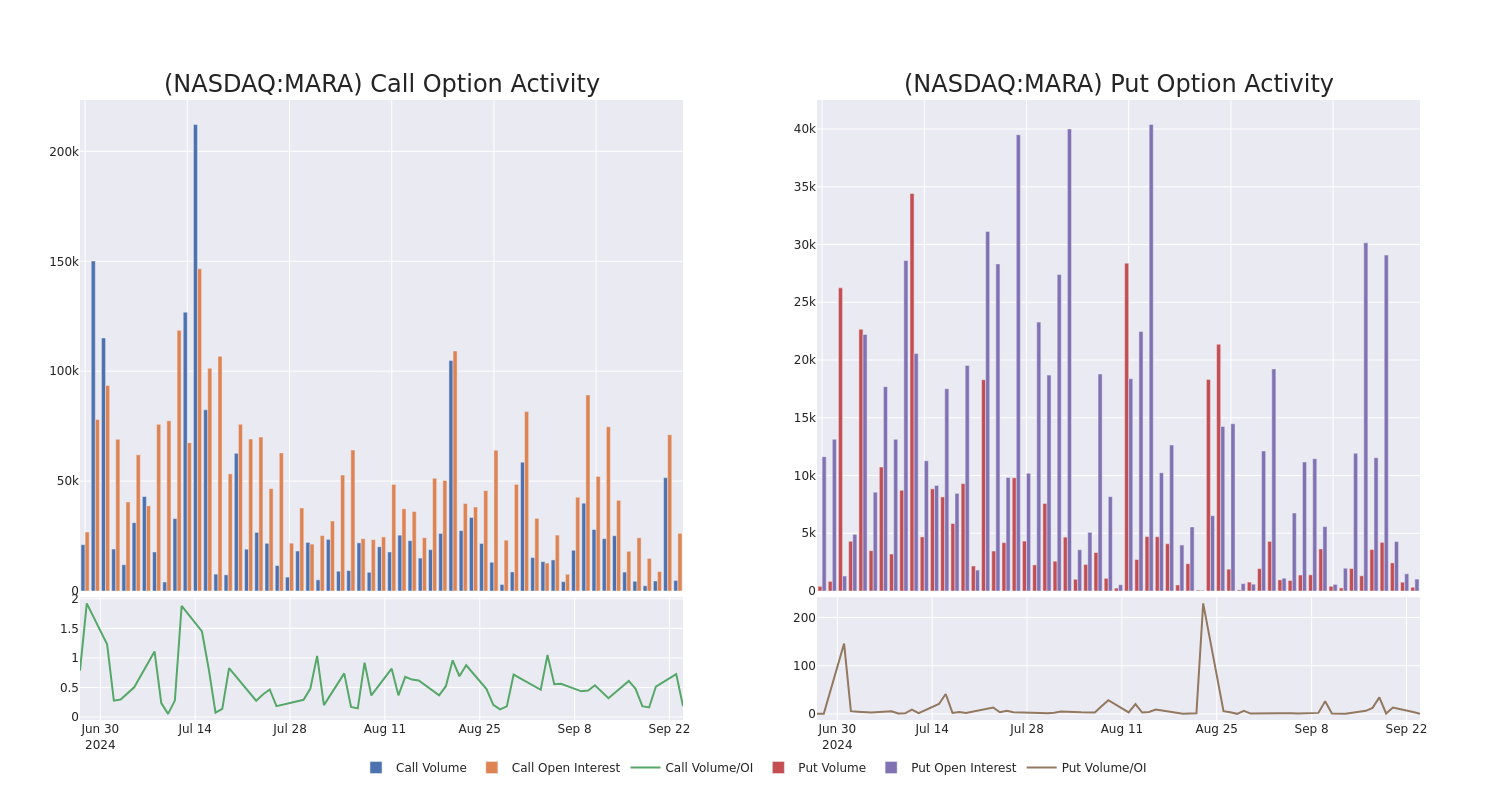Select the 'Put Volume/OI' legend label

[1104, 768]
